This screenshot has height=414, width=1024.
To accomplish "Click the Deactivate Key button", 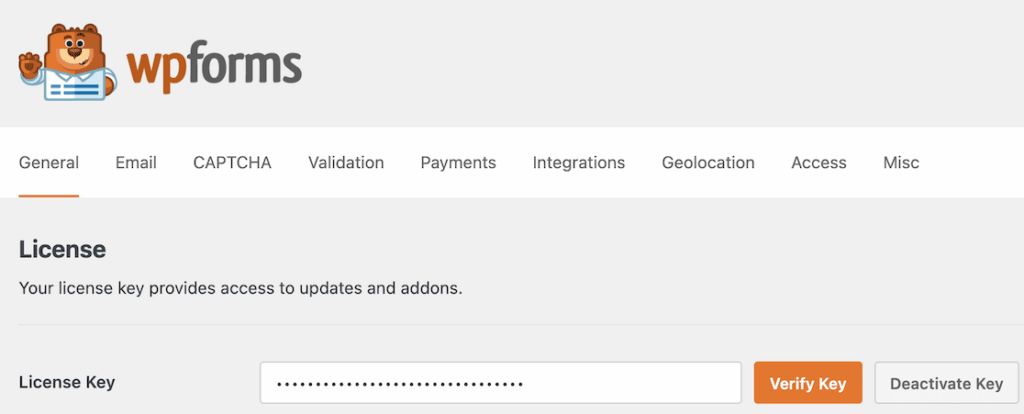I will (946, 383).
